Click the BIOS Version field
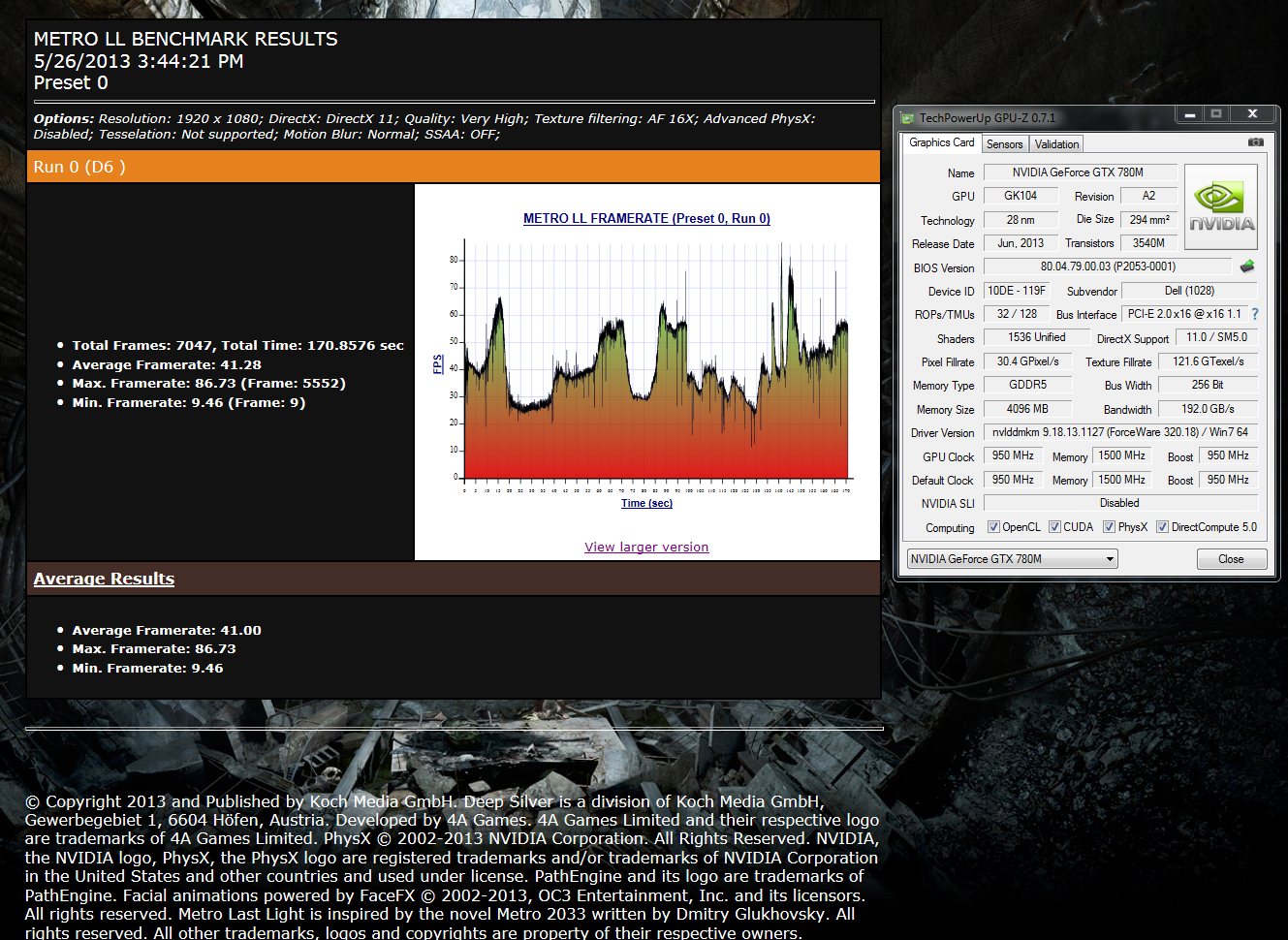The height and width of the screenshot is (940, 1288). click(x=1108, y=266)
